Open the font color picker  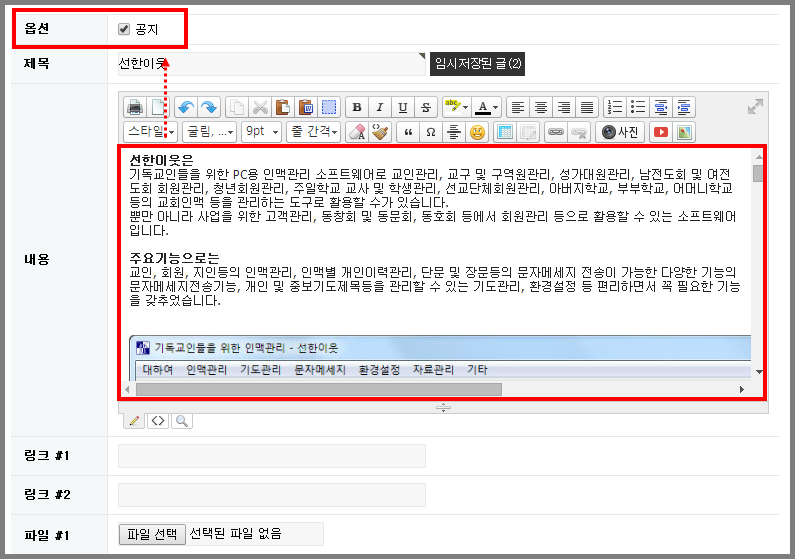coord(487,108)
